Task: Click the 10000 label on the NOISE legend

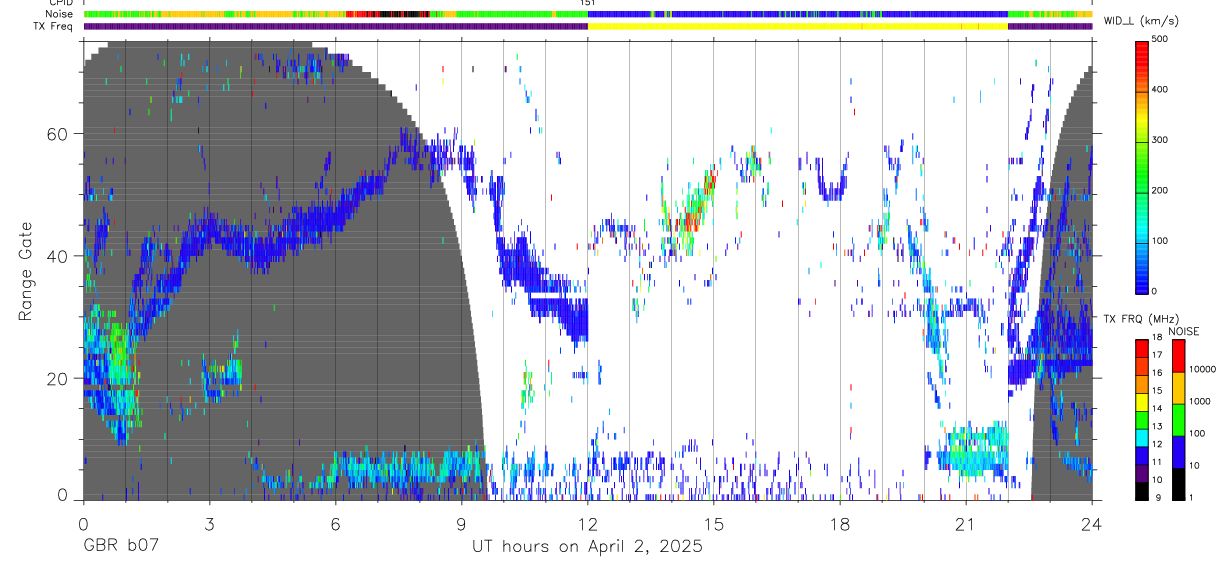Action: (1202, 369)
